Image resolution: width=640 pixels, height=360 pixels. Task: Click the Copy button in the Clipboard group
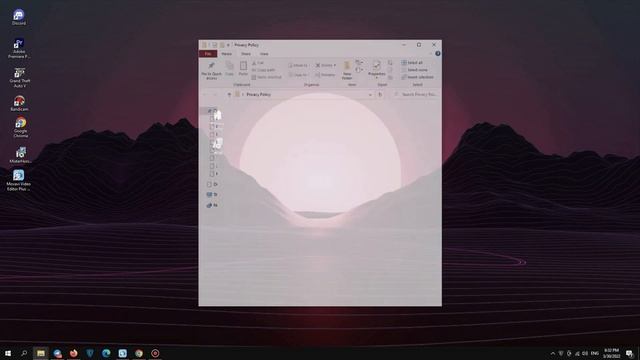pos(229,69)
